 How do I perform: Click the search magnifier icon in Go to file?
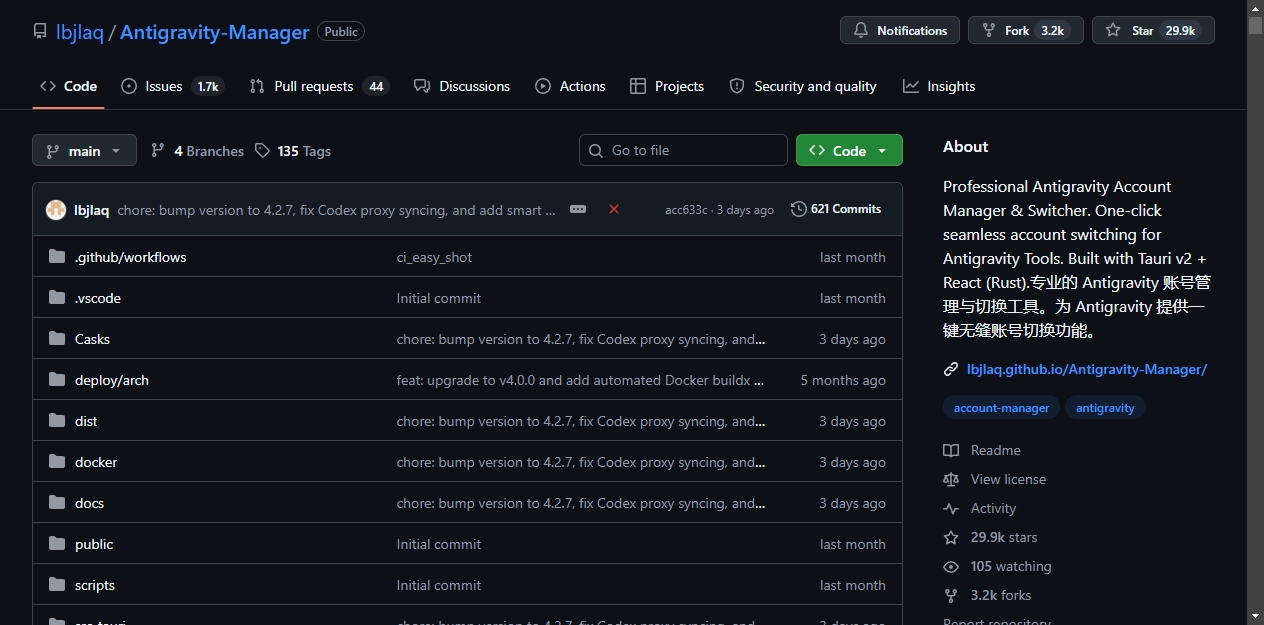tap(597, 150)
